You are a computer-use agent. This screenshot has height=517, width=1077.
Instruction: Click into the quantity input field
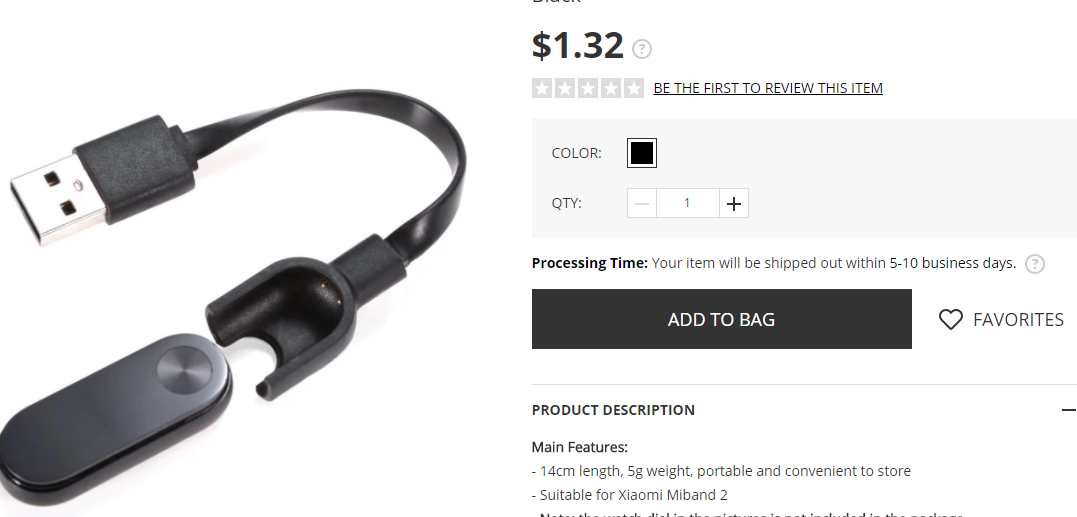pos(688,203)
